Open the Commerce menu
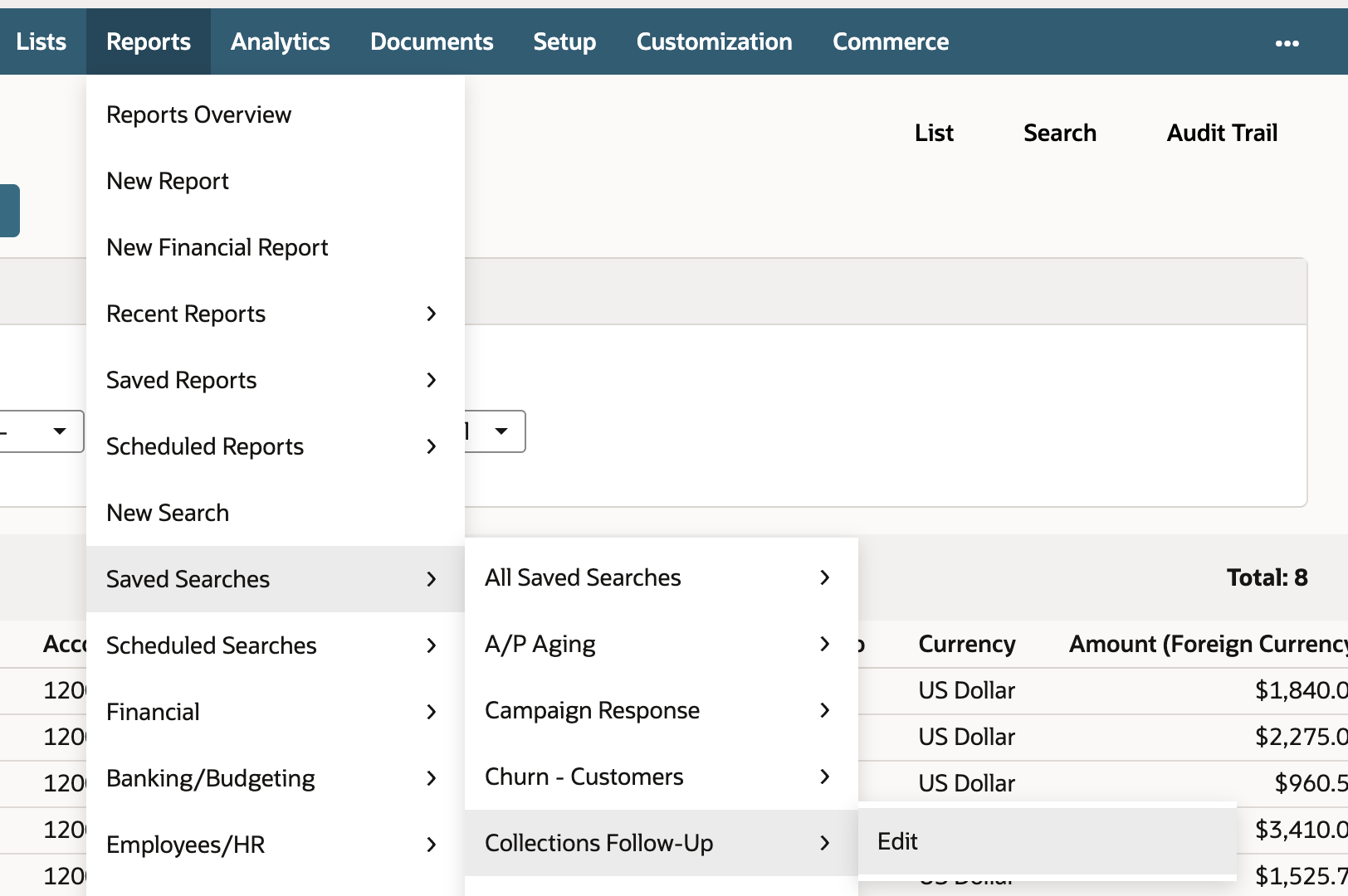 click(891, 41)
